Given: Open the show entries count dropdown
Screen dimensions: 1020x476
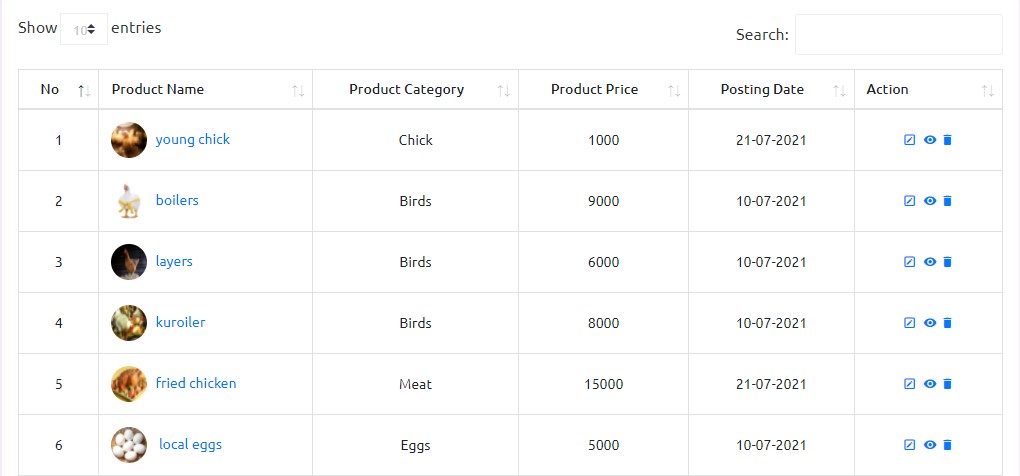Looking at the screenshot, I should tap(84, 29).
